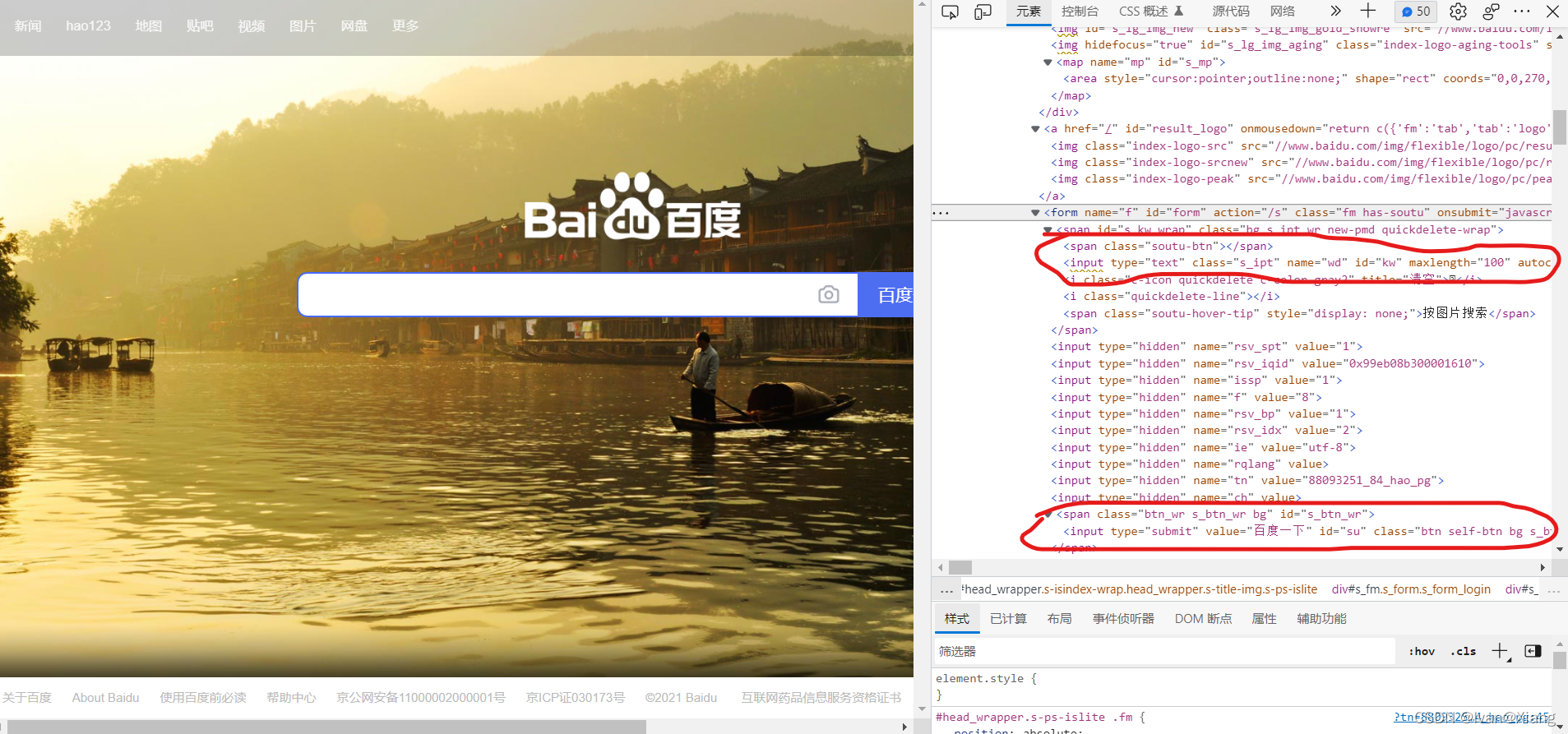Click breadcrumb div#s_fm.s_form.s_form_login
The image size is (1568, 734).
(1411, 589)
